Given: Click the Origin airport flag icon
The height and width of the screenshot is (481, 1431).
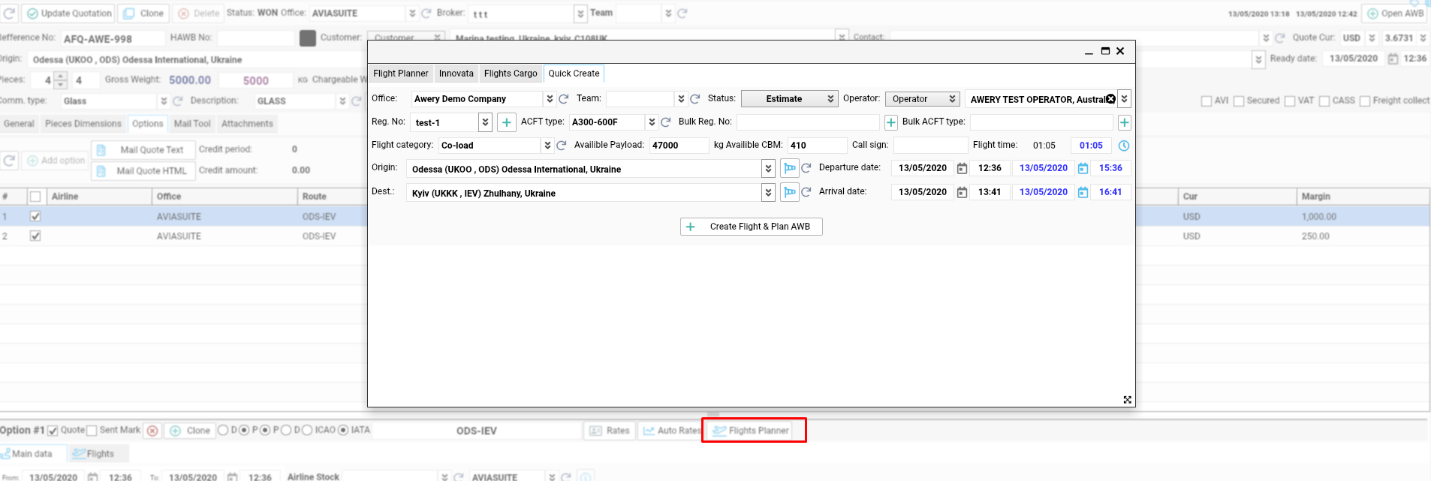Looking at the screenshot, I should tap(789, 169).
